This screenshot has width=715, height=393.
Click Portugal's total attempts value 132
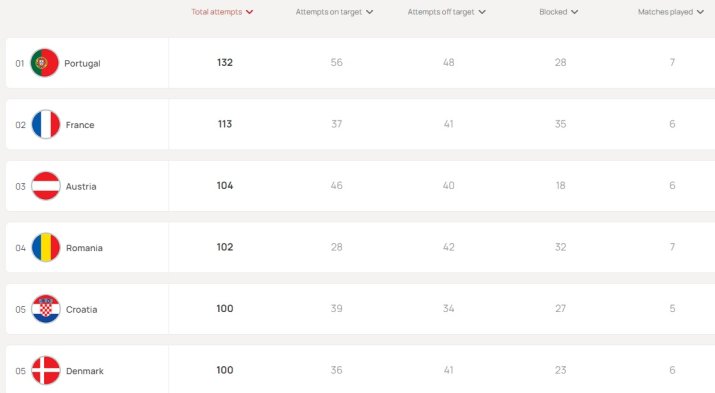pos(225,62)
